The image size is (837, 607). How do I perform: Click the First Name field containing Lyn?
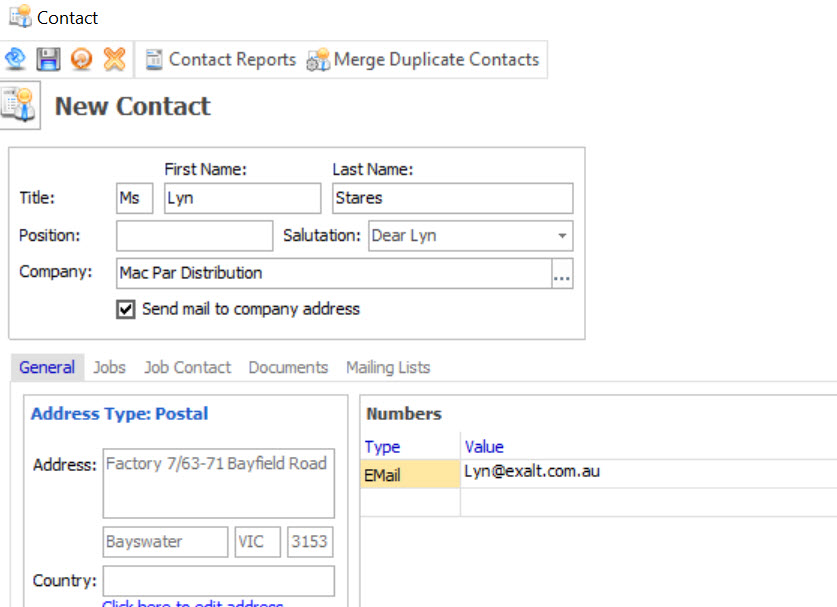[243, 198]
